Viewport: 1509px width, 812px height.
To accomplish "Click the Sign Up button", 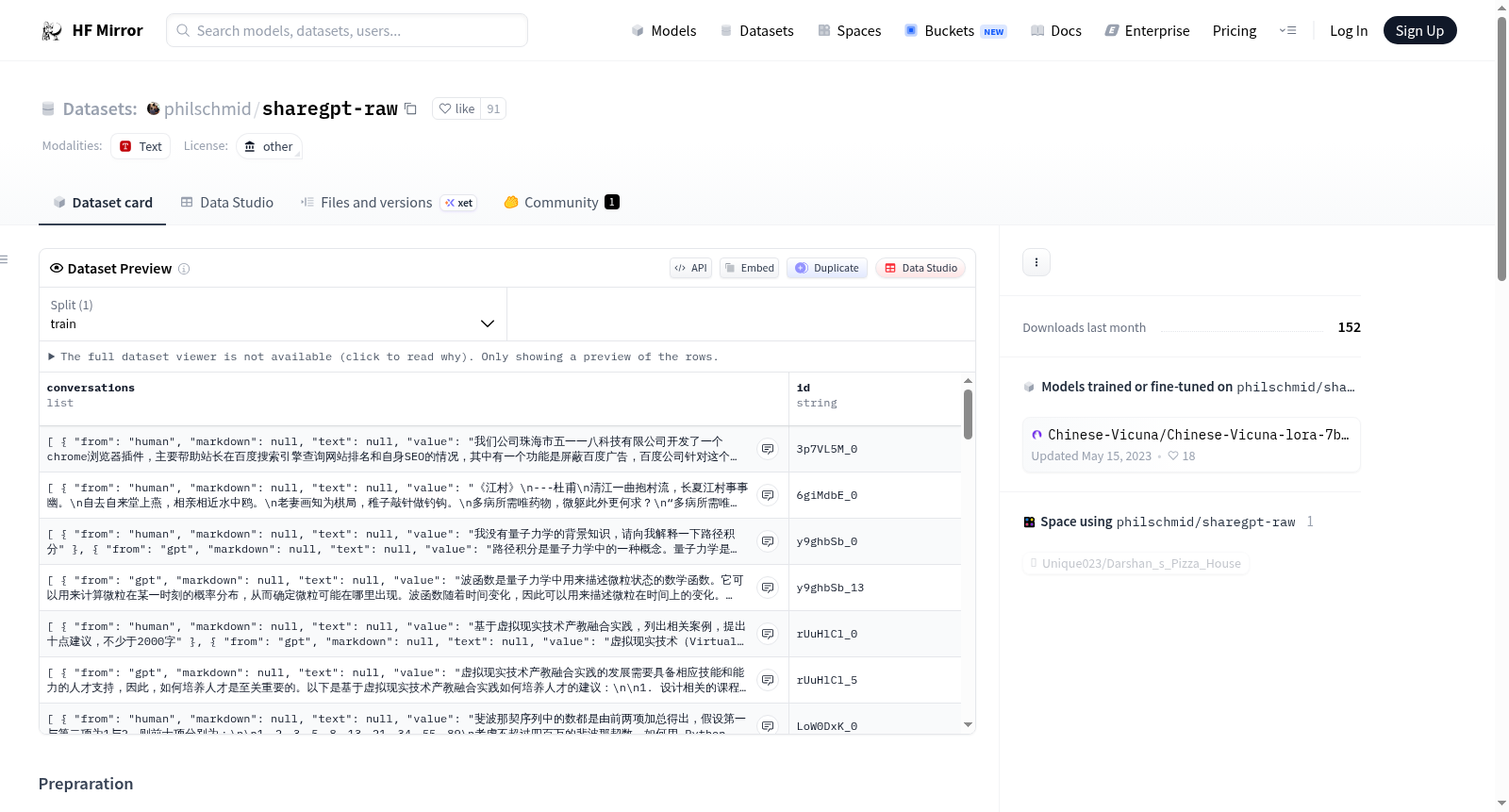I will pos(1419,31).
